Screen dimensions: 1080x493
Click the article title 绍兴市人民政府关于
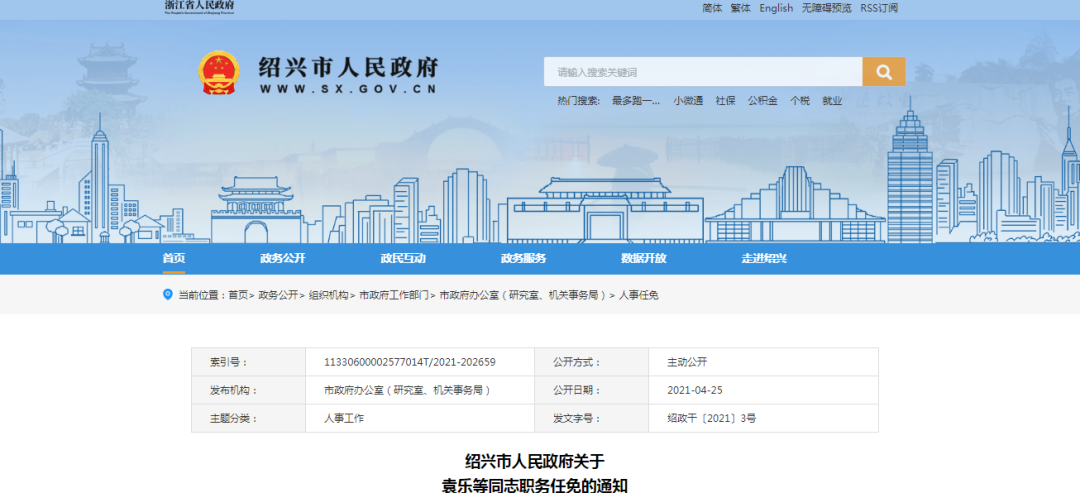tap(534, 460)
